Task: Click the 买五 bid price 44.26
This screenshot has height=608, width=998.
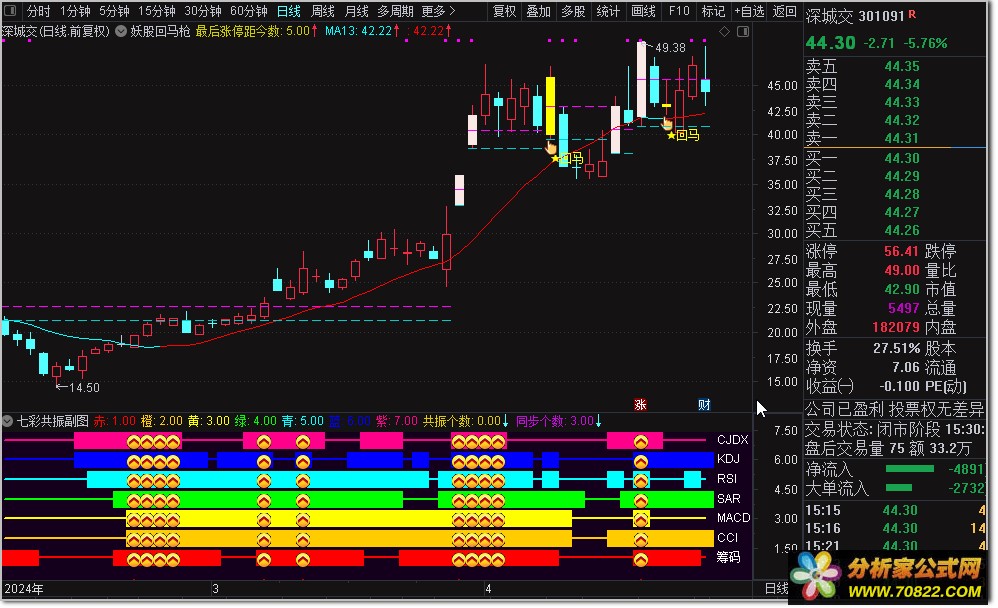Action: (x=902, y=230)
